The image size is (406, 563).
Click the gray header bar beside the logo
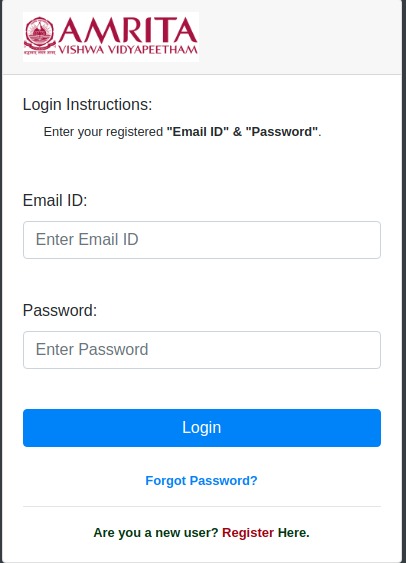(300, 37)
